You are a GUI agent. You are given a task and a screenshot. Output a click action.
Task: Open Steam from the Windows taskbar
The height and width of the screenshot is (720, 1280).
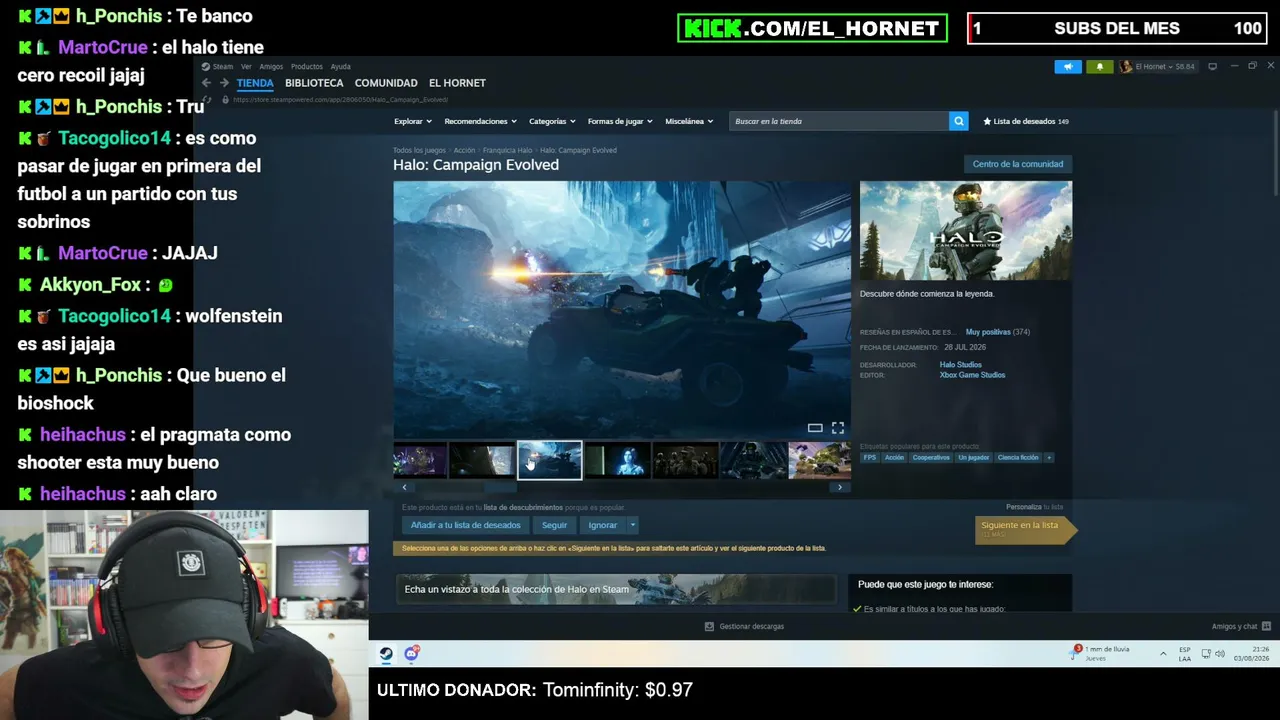click(386, 654)
